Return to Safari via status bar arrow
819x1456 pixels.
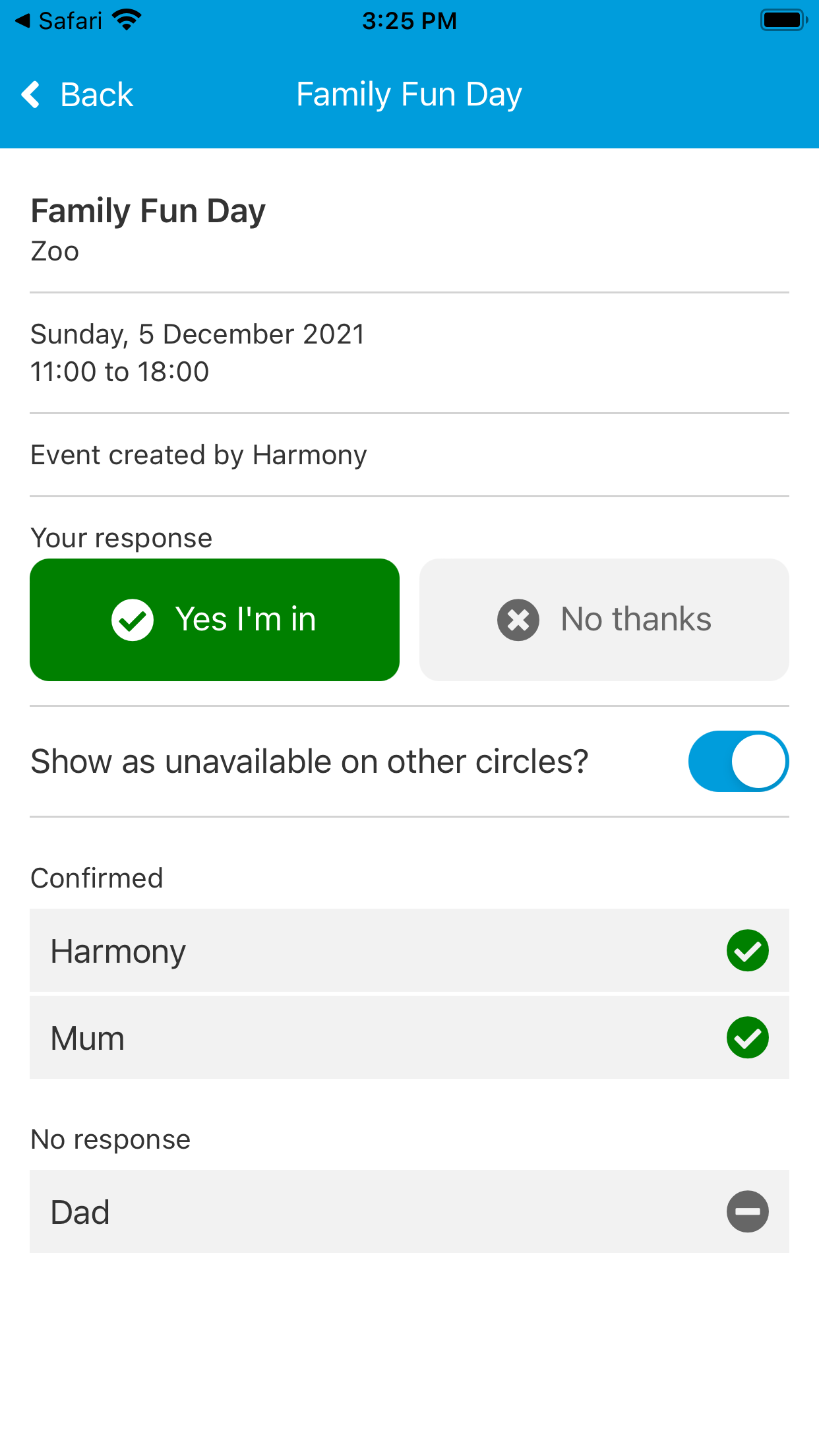(x=23, y=21)
